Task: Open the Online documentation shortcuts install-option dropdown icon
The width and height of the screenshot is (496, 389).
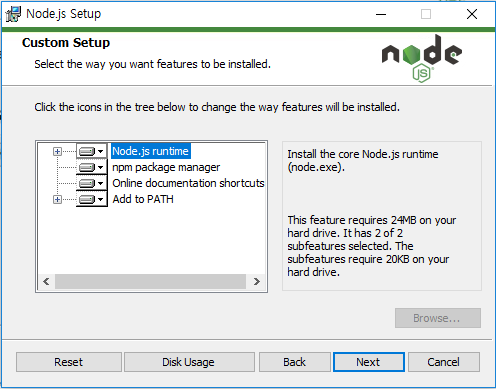Action: pos(92,183)
